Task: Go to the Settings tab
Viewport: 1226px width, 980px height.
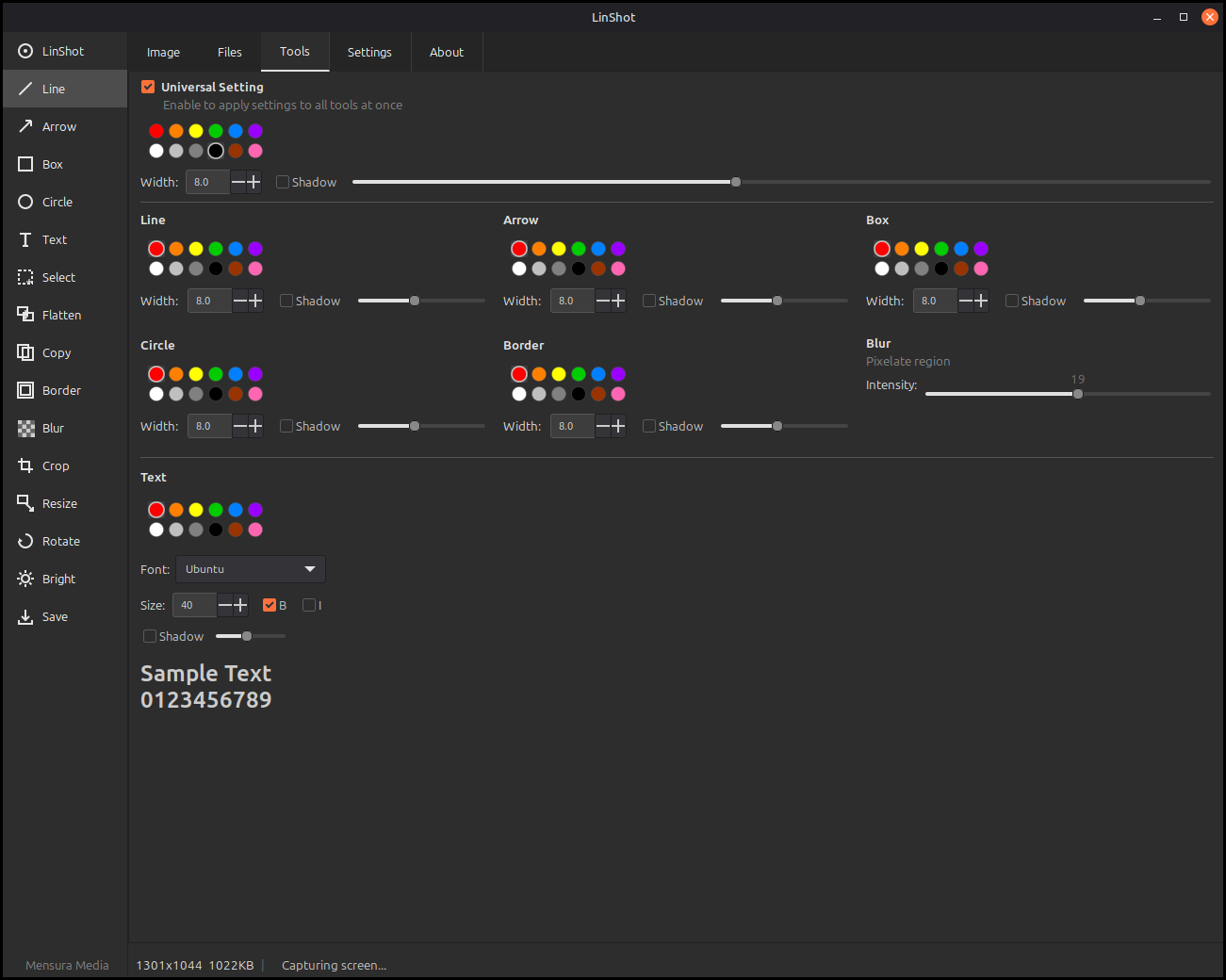Action: pyautogui.click(x=369, y=52)
